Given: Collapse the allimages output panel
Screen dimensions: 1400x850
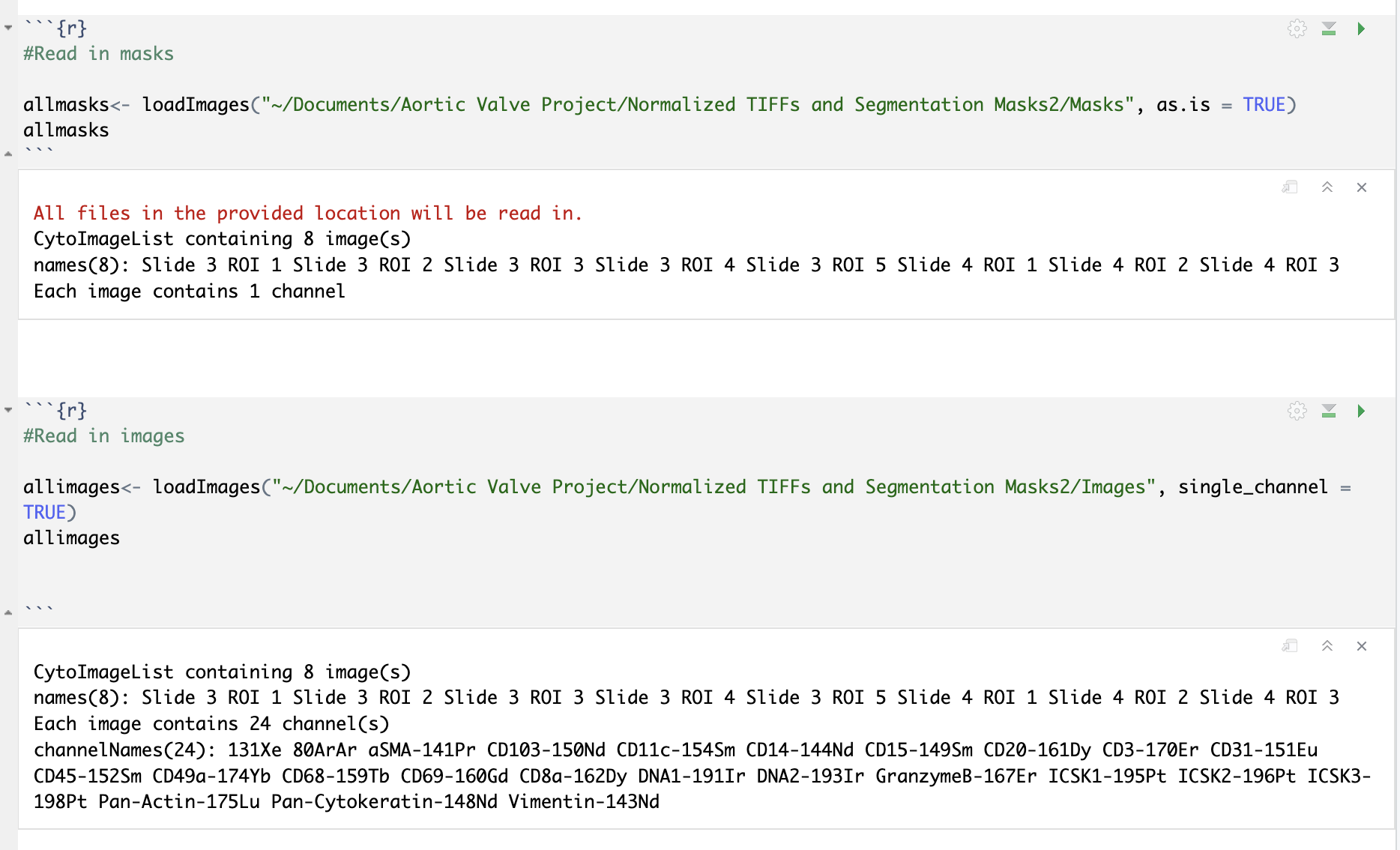Looking at the screenshot, I should [1327, 645].
